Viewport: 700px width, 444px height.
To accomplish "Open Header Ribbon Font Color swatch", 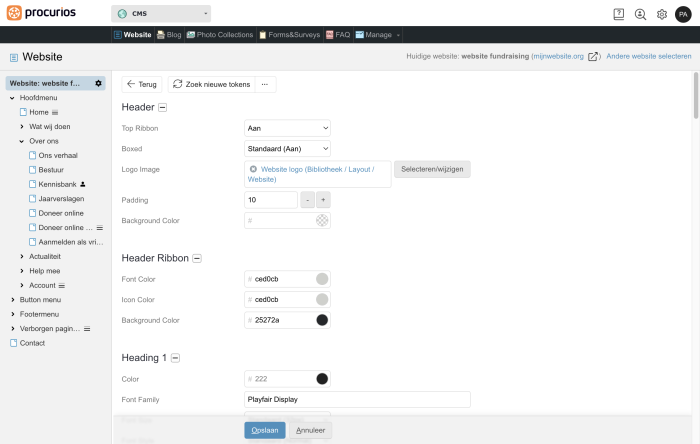I will (x=322, y=279).
